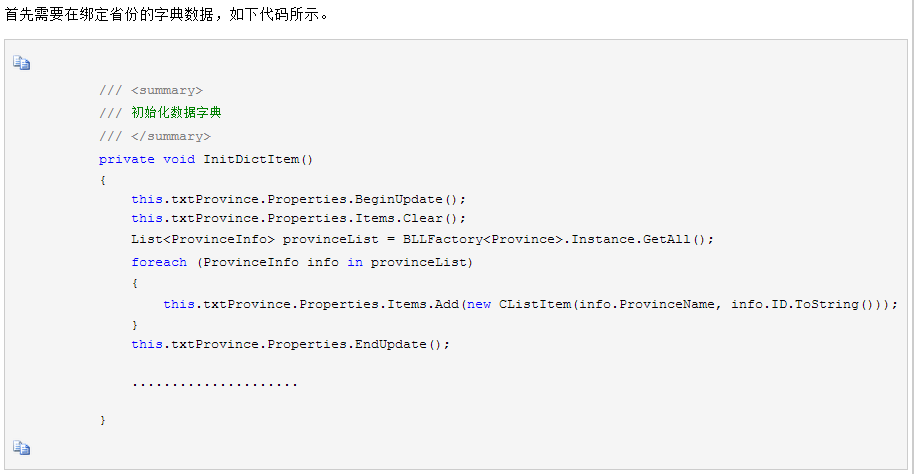Click the bottom copy code icon
This screenshot has height=474, width=917.
(x=22, y=448)
